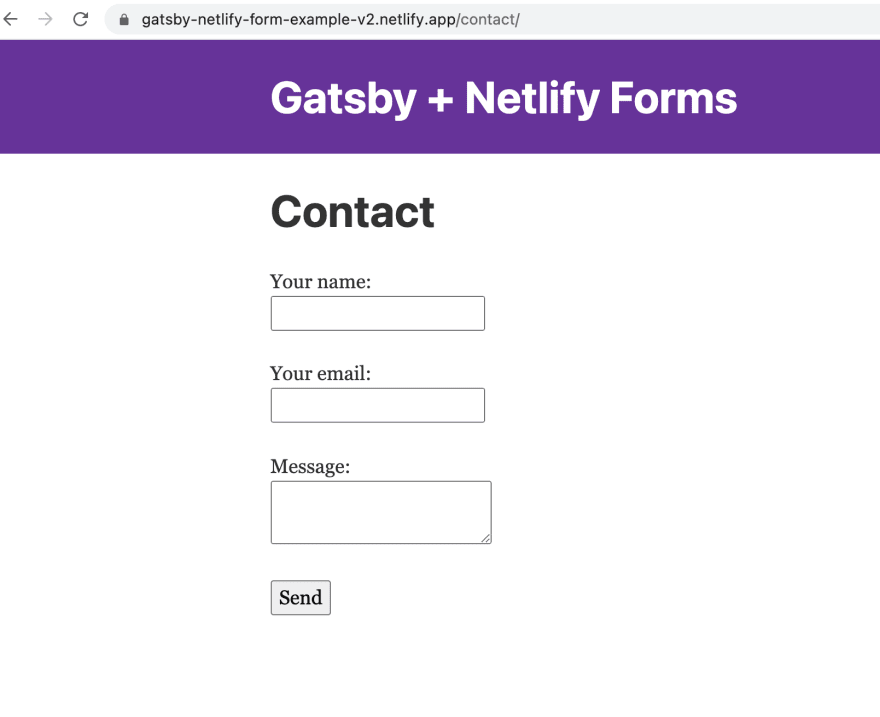Click the browser forward arrow
The width and height of the screenshot is (880, 717).
point(45,19)
